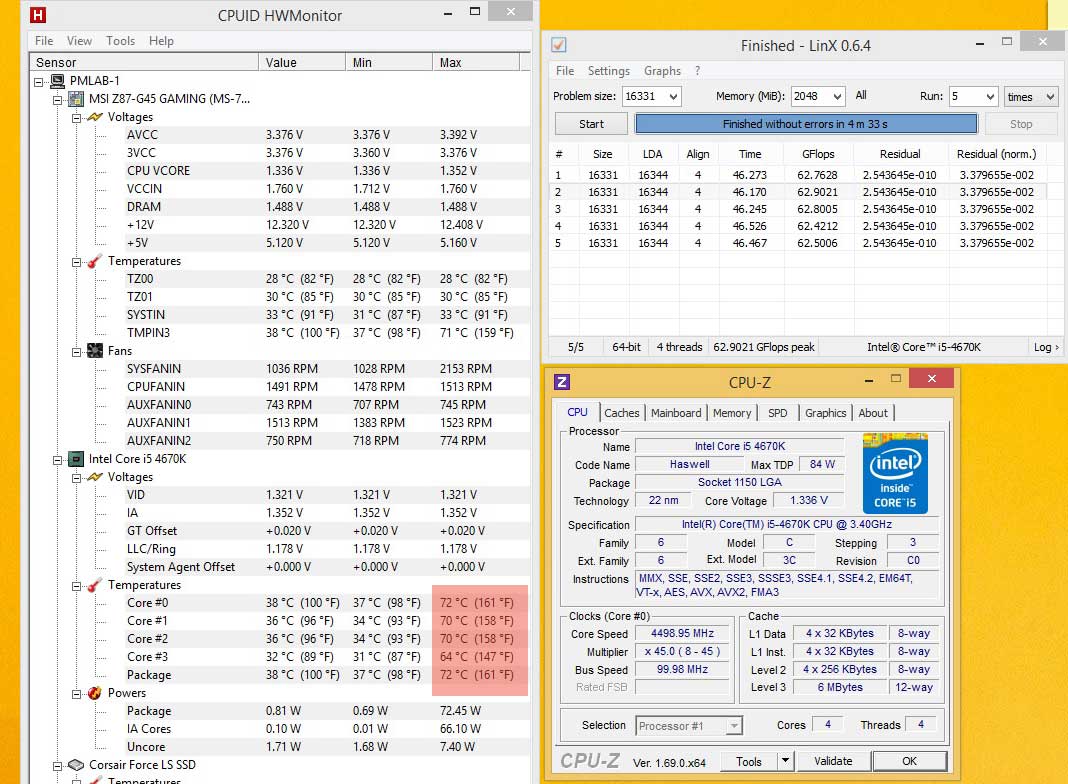Open the Memory (MiB) dropdown
Image resolution: width=1068 pixels, height=784 pixels.
[838, 97]
